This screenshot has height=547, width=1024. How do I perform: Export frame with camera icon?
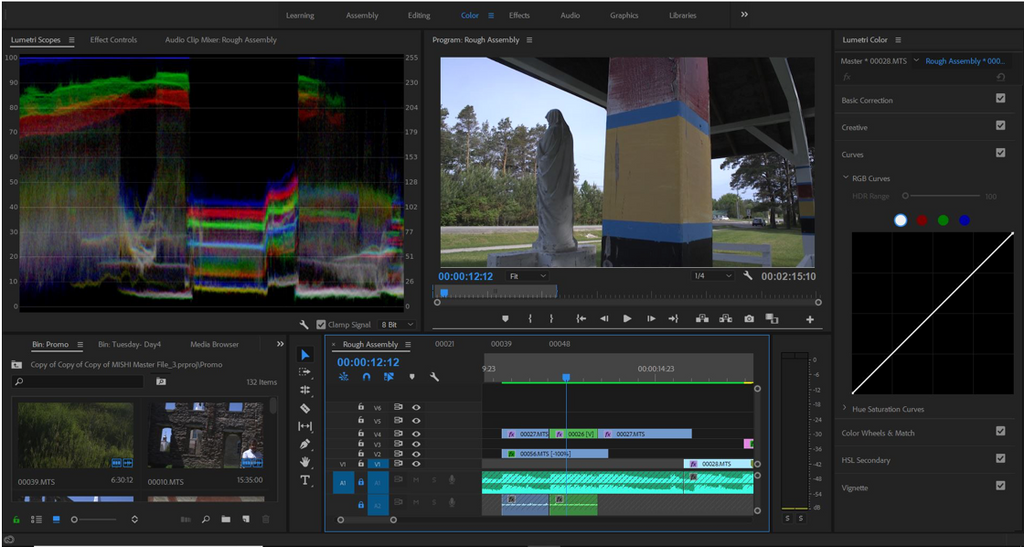(x=748, y=319)
